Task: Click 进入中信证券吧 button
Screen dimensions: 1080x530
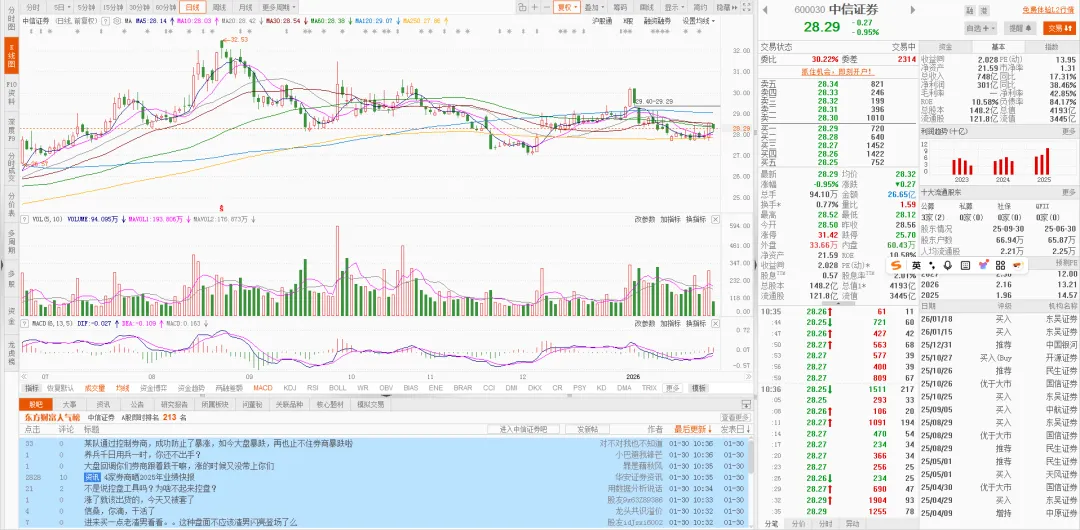Action: [523, 429]
